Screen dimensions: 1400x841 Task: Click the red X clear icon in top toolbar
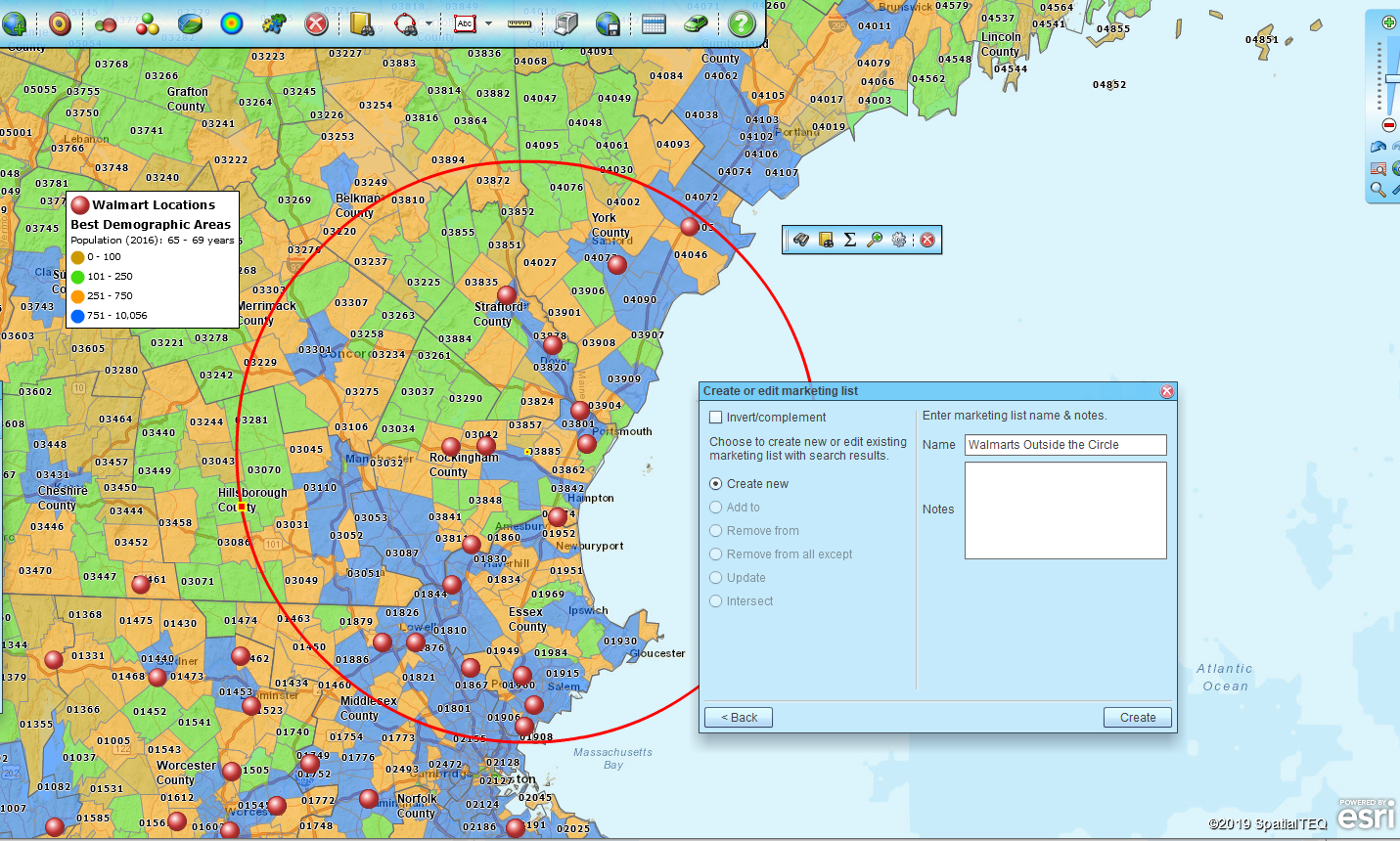316,22
